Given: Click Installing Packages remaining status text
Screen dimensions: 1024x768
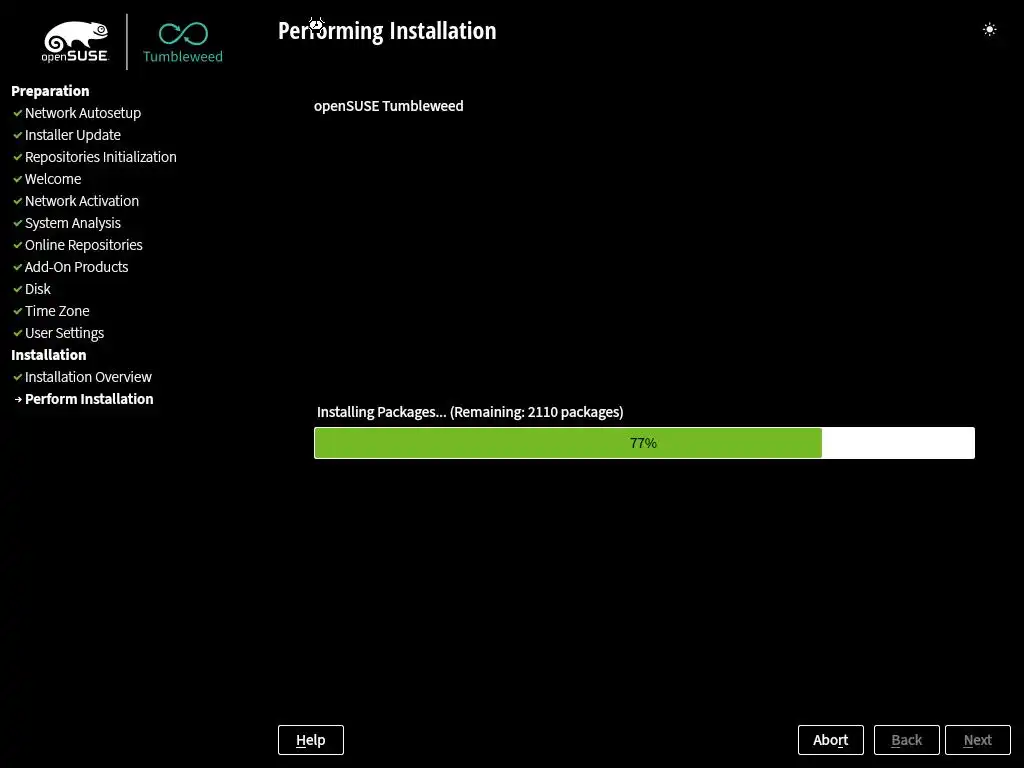Looking at the screenshot, I should pyautogui.click(x=470, y=412).
